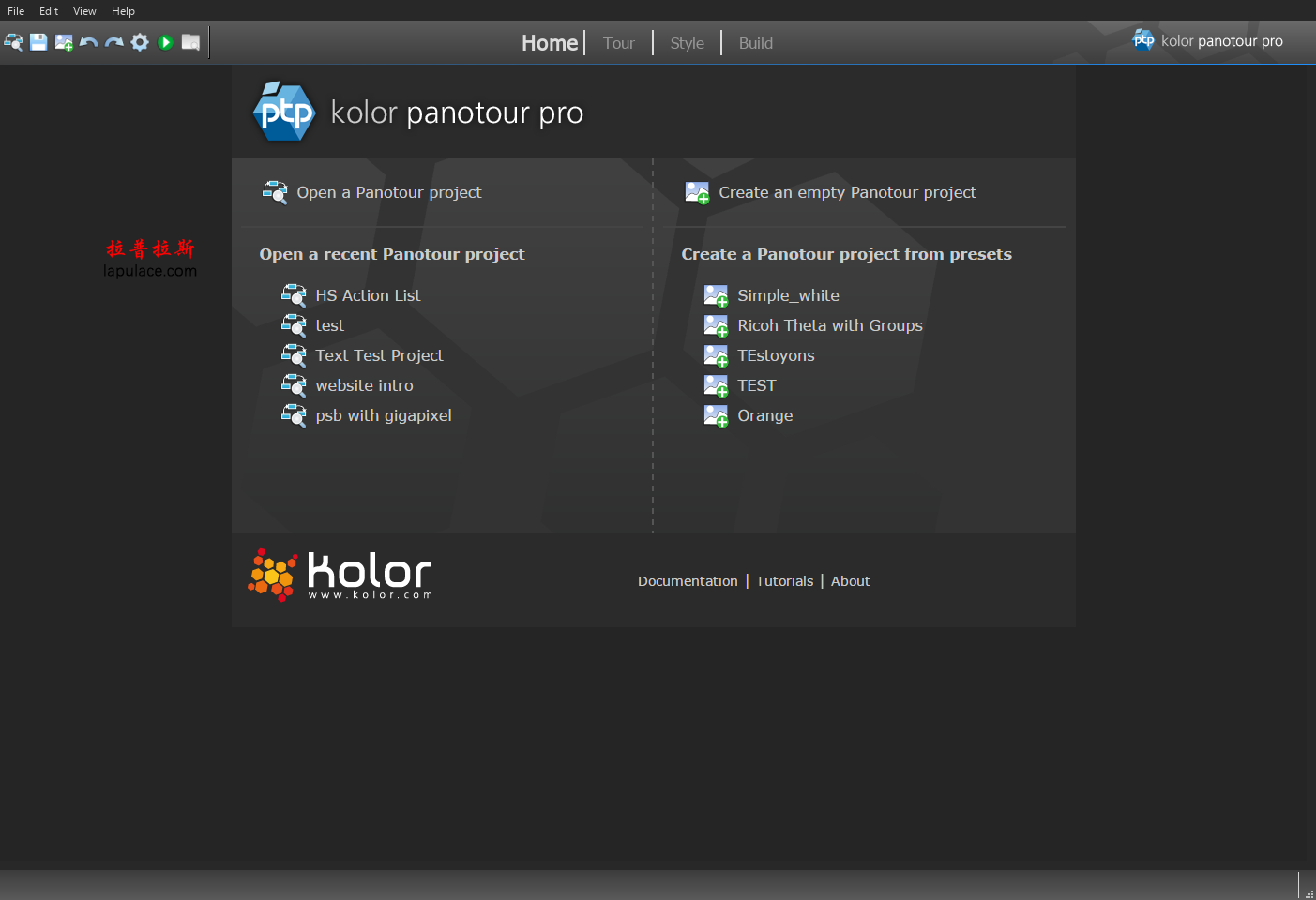Open the build output folder

click(x=190, y=42)
